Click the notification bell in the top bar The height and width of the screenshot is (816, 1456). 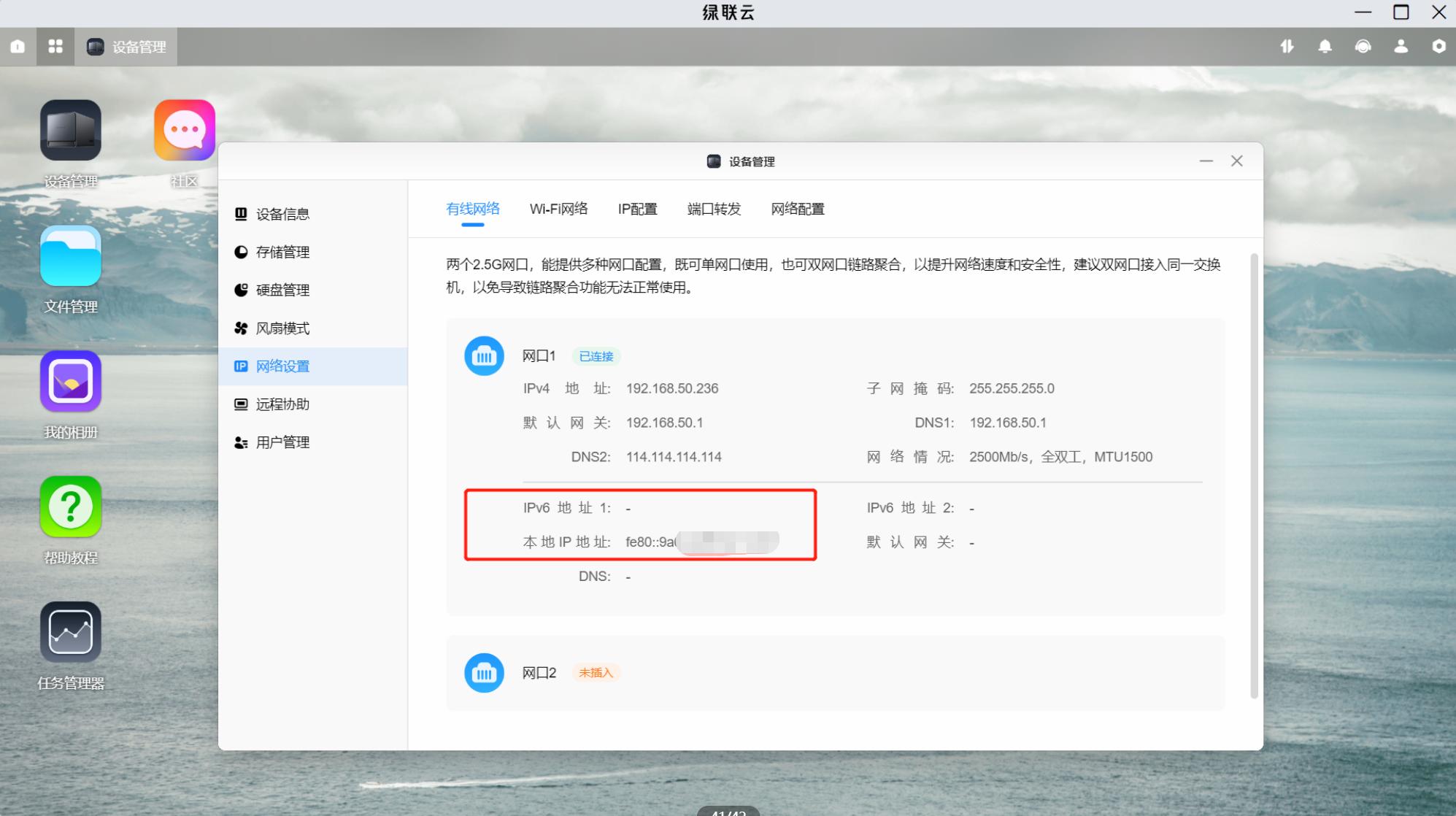pos(1325,46)
